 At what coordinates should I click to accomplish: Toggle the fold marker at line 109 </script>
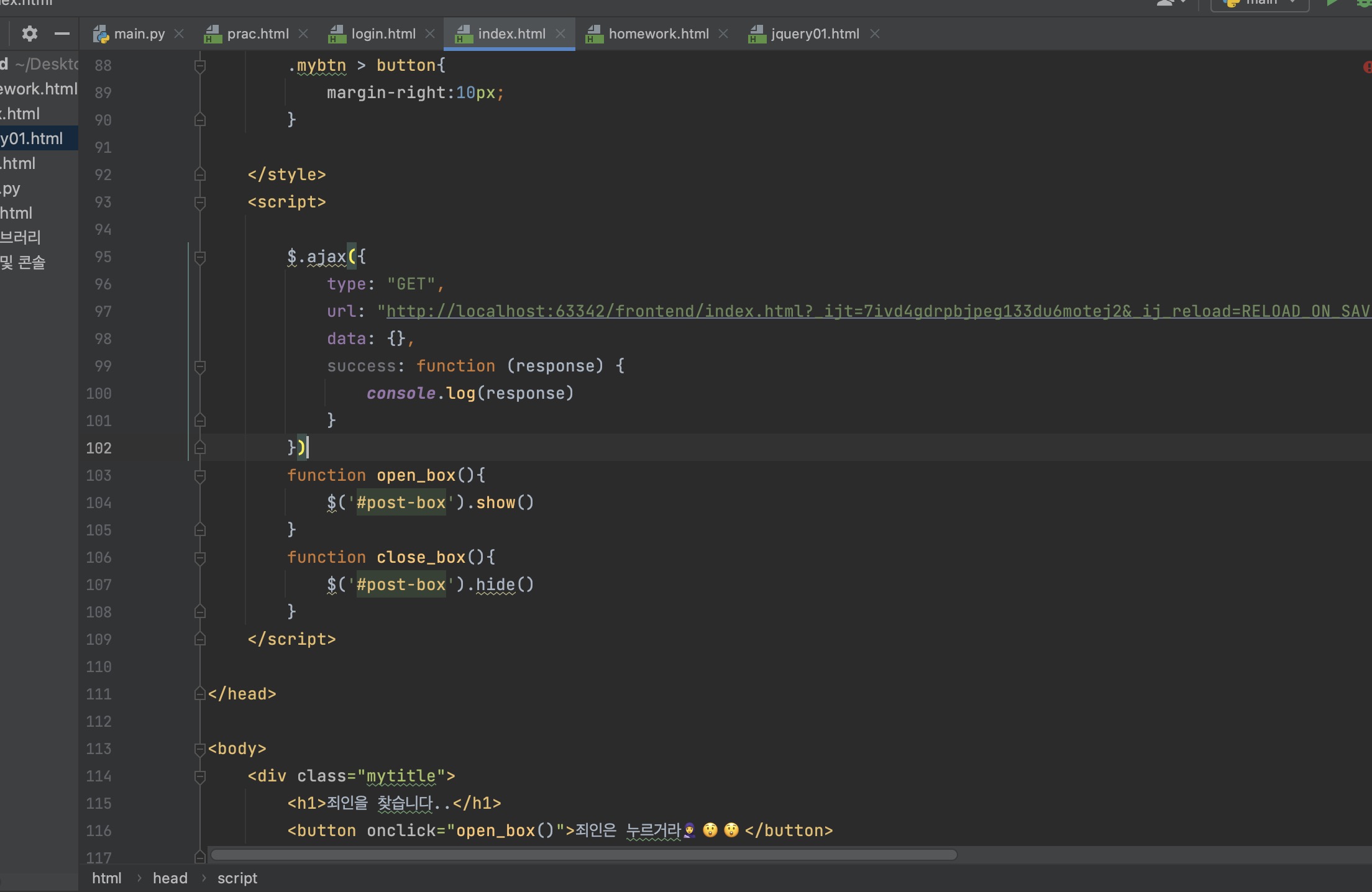point(200,639)
